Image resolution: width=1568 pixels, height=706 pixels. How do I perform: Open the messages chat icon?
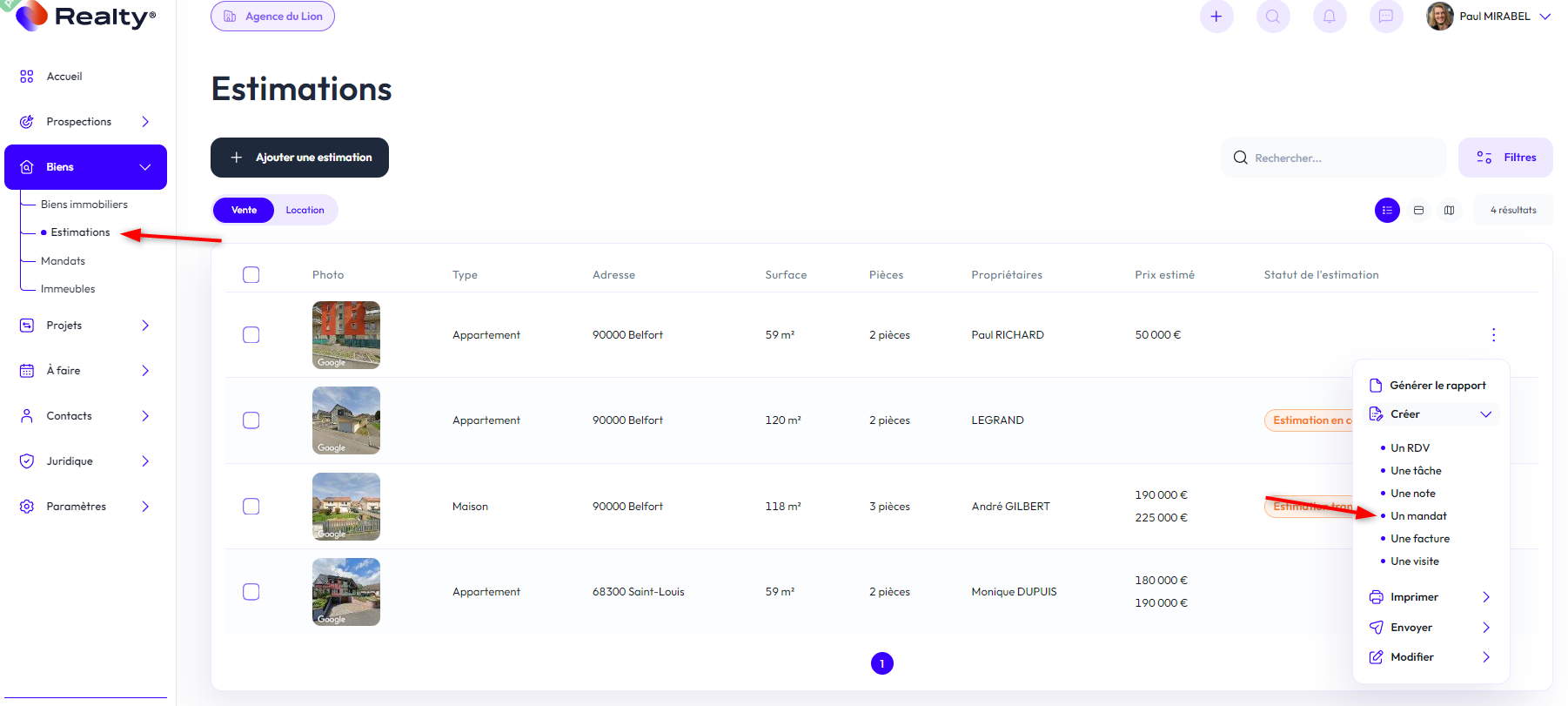click(1385, 17)
